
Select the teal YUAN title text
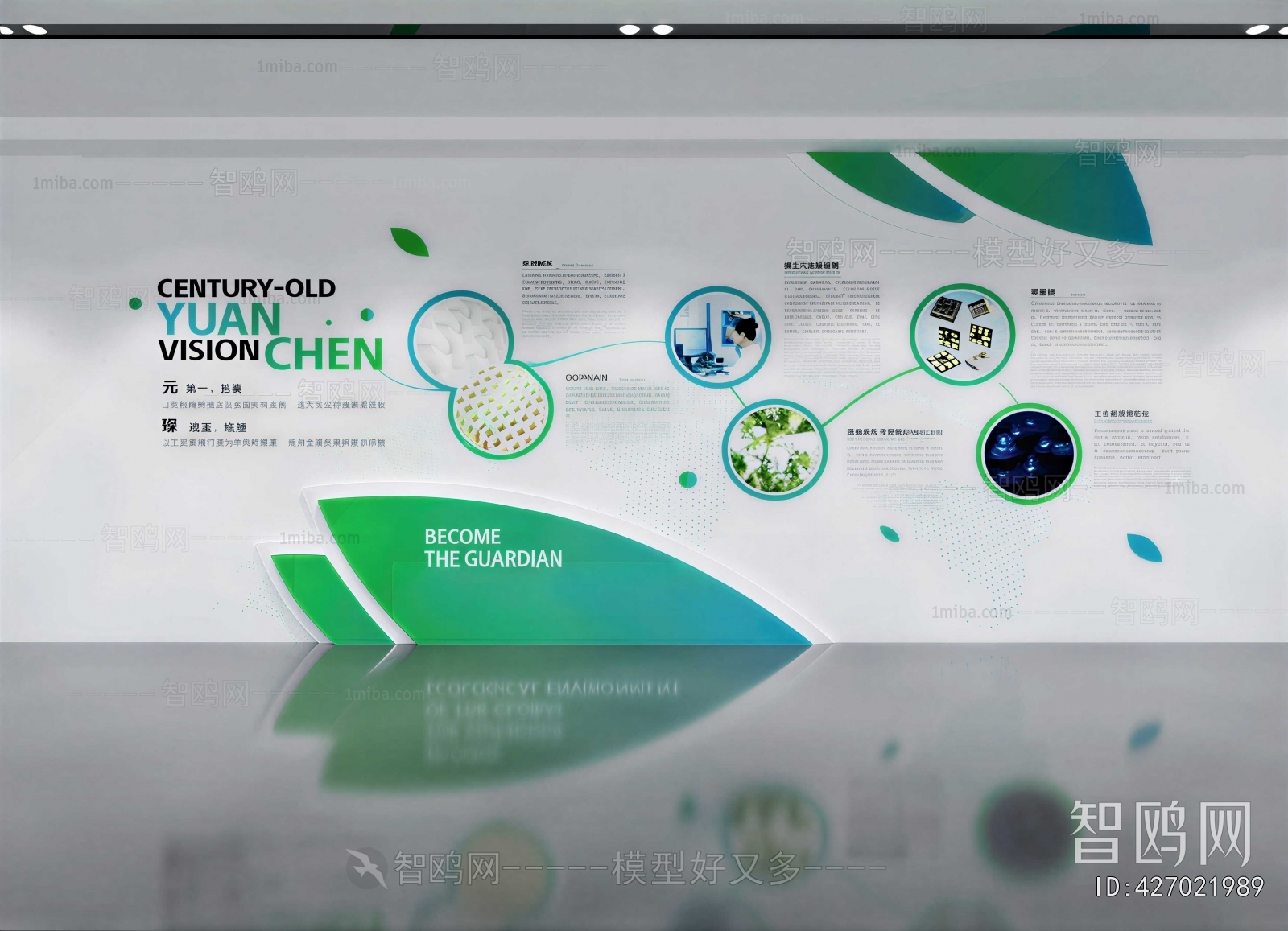click(219, 319)
